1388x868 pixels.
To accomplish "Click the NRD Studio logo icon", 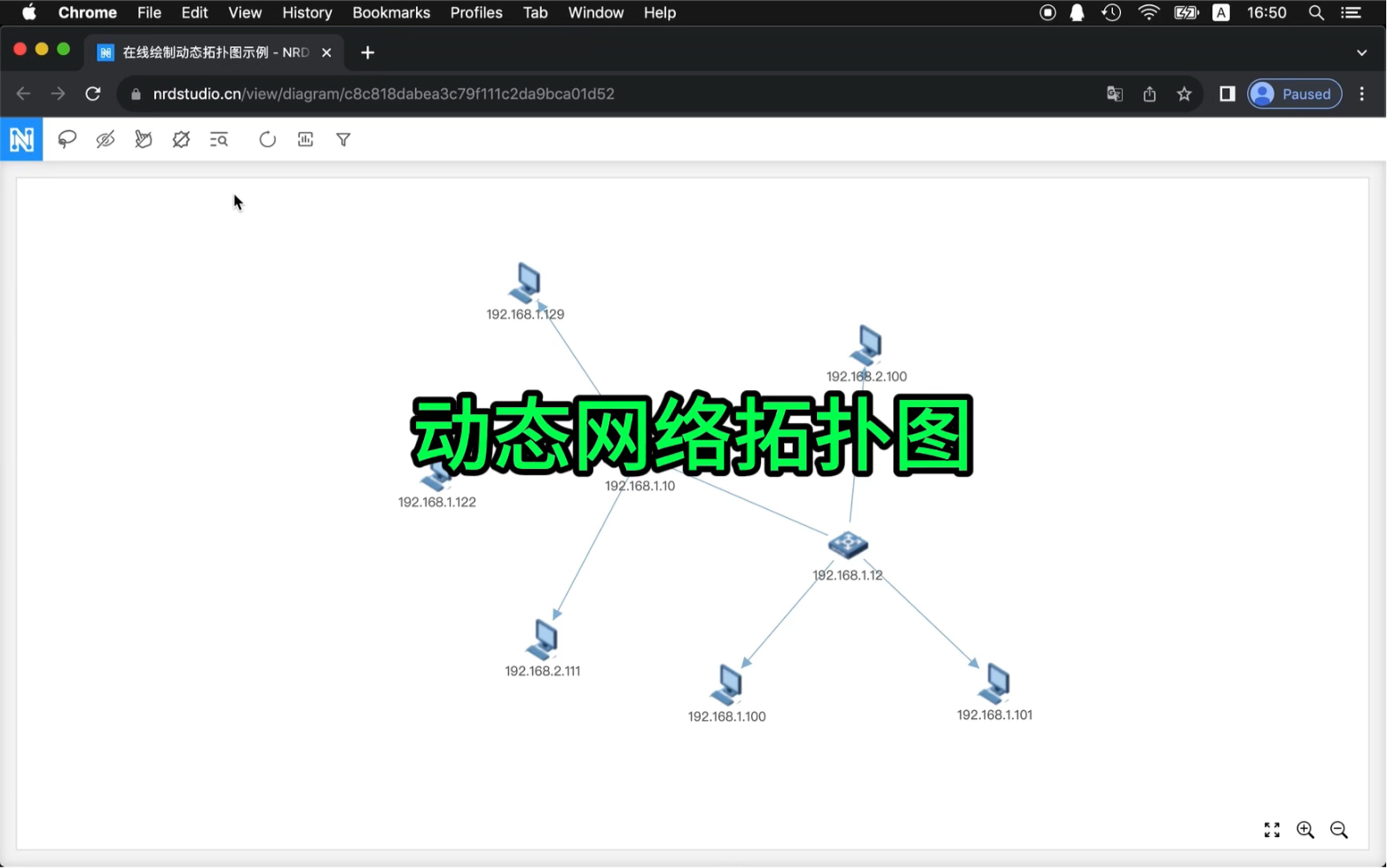I will point(21,139).
